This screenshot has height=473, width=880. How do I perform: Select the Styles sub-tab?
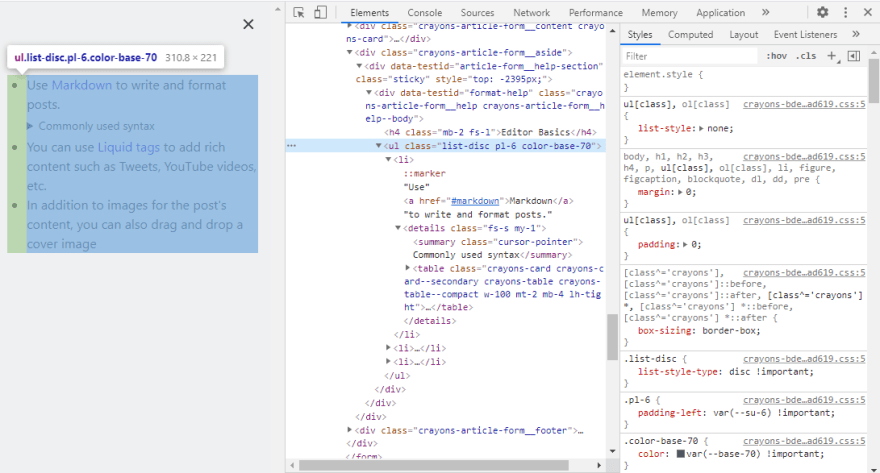[640, 34]
